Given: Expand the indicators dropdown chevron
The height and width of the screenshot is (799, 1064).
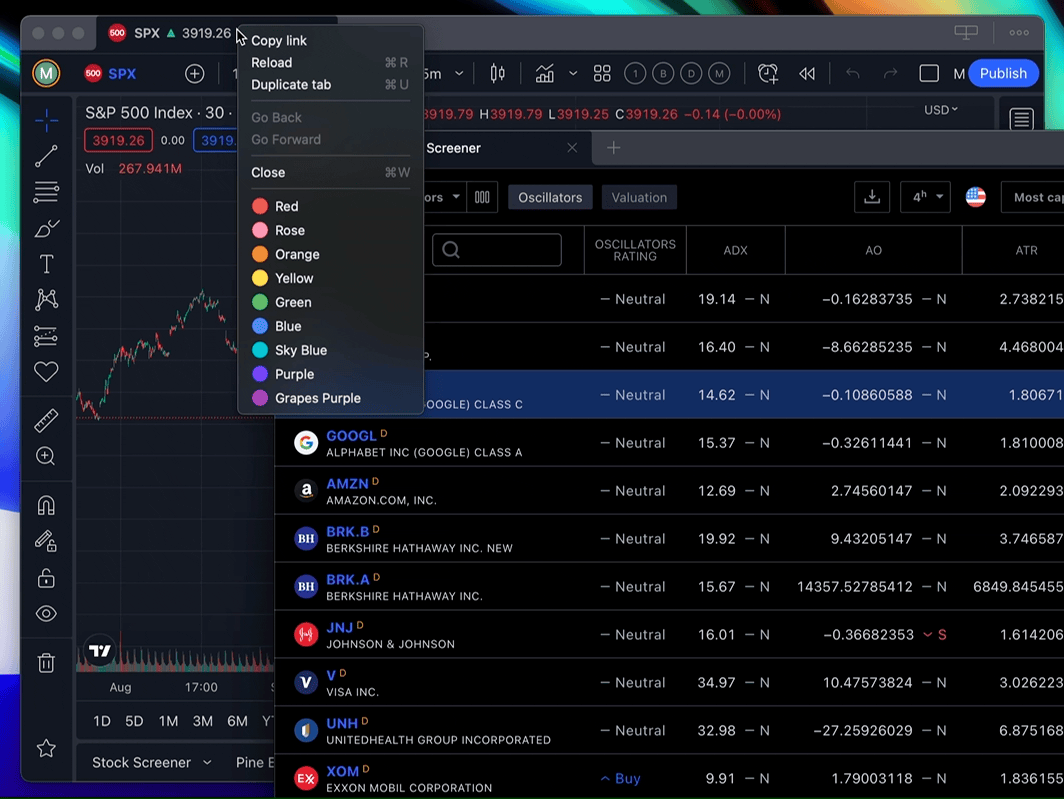Looking at the screenshot, I should click(573, 73).
